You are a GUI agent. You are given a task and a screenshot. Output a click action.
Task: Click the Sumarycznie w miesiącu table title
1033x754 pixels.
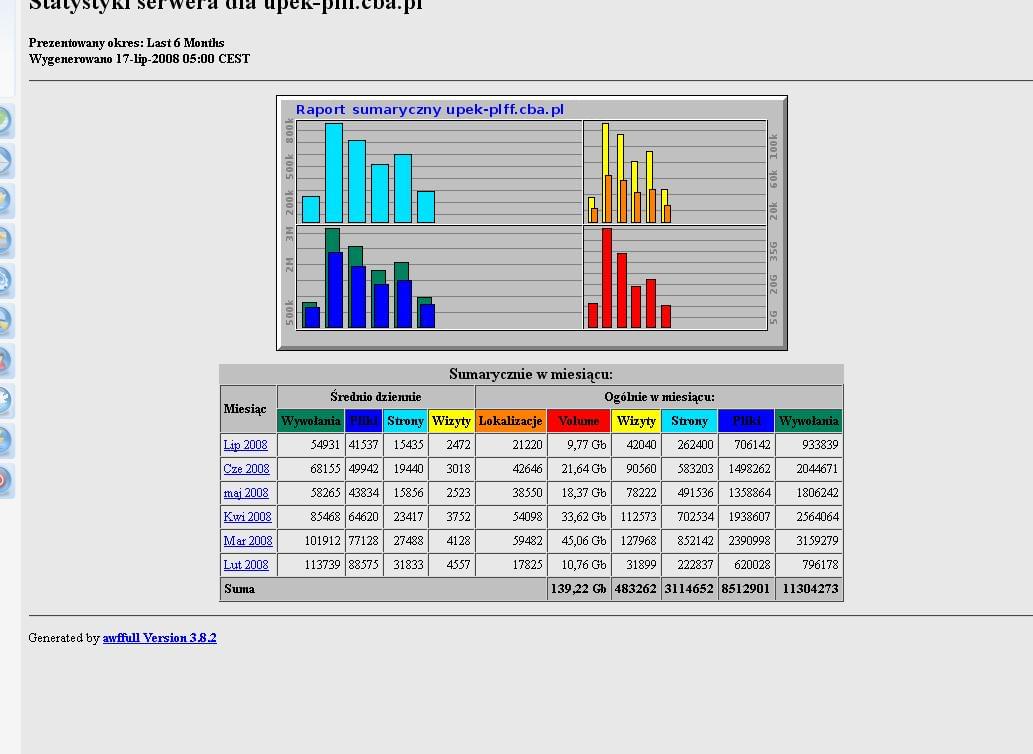click(531, 374)
